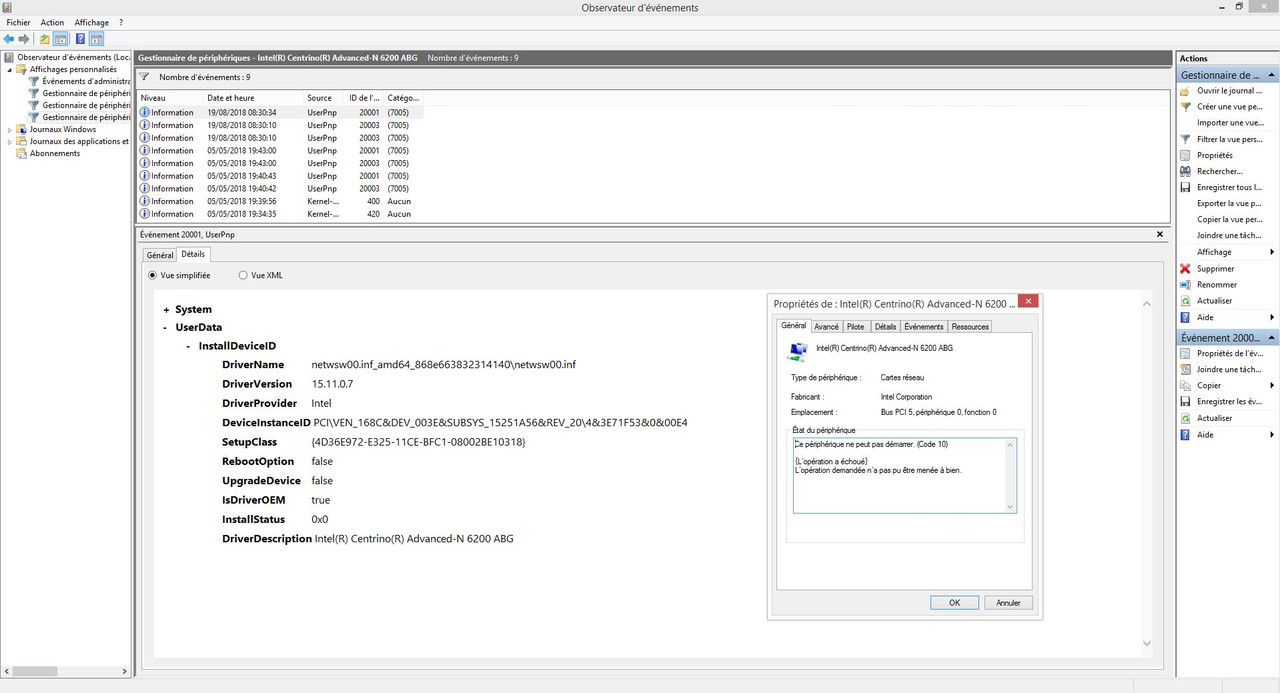Sort by the Niveau column header
This screenshot has height=693, width=1280.
coord(171,98)
